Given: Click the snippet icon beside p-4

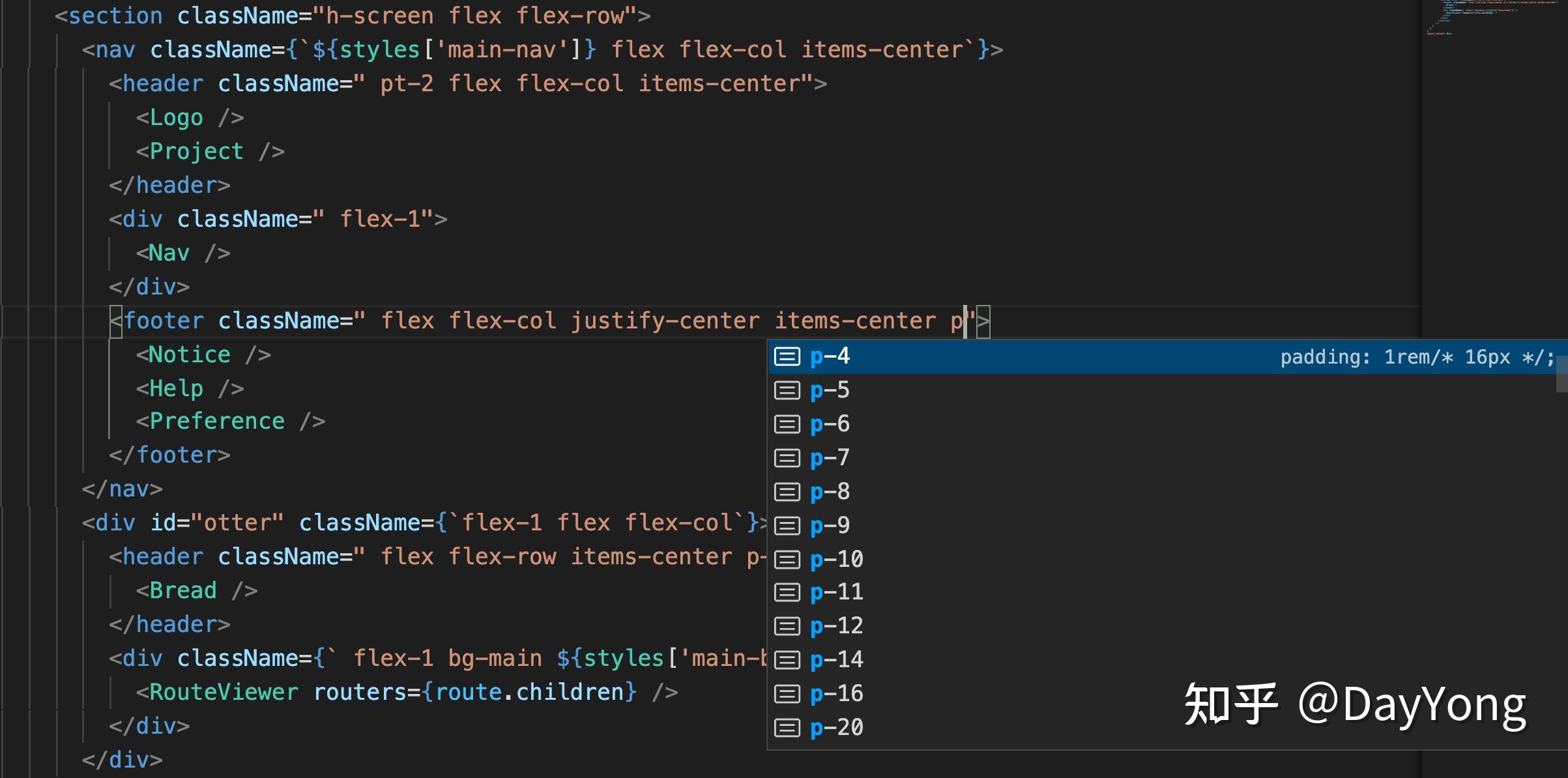Looking at the screenshot, I should 787,356.
